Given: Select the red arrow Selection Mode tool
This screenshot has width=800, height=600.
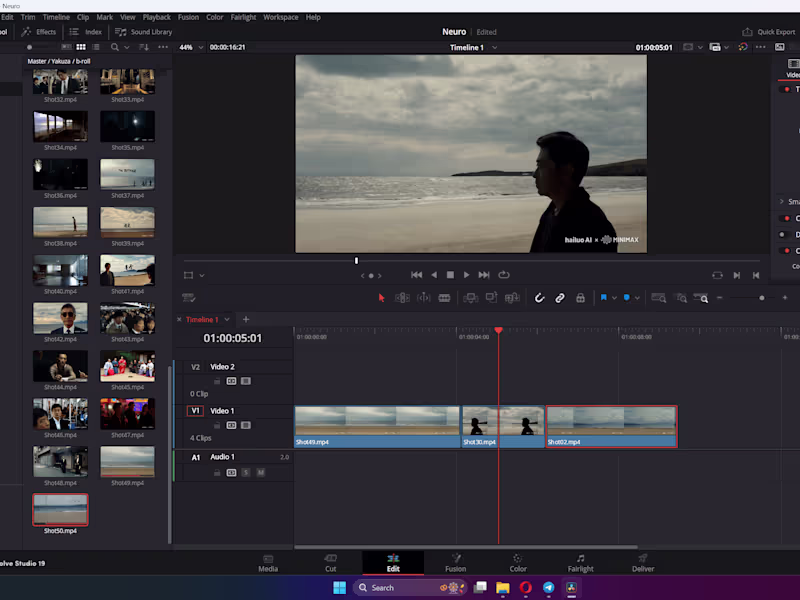Looking at the screenshot, I should [x=381, y=298].
